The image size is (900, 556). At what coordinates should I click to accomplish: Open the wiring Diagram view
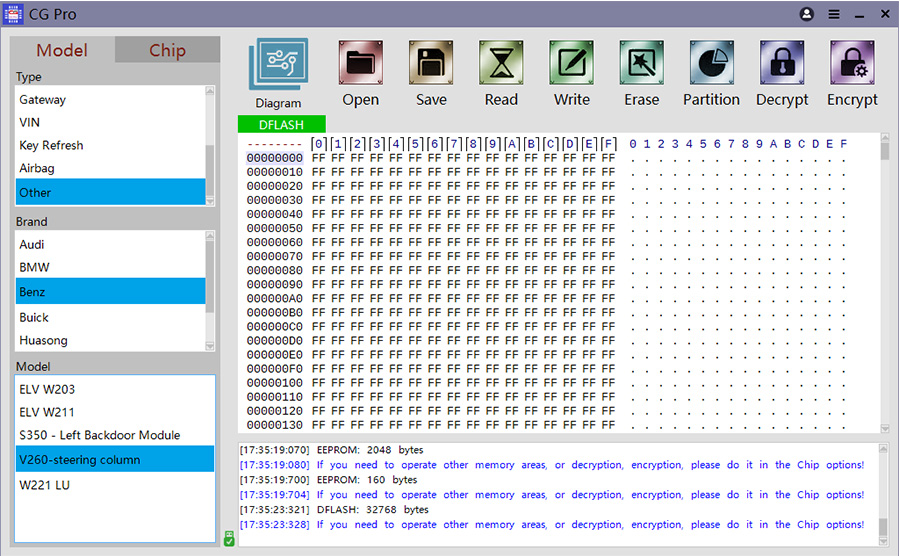278,67
